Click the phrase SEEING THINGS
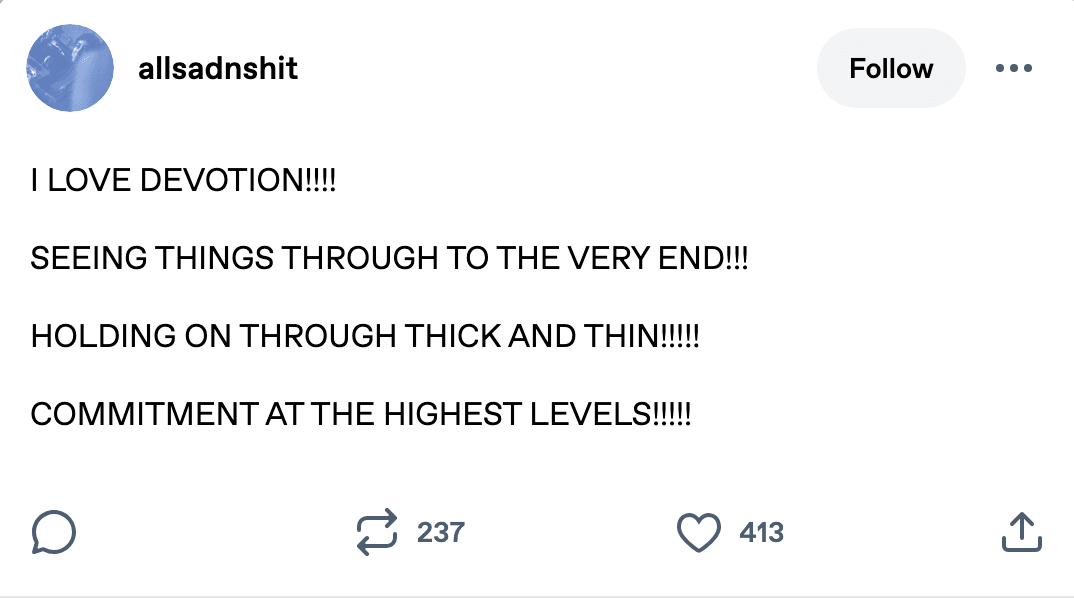The height and width of the screenshot is (598, 1074). [152, 259]
